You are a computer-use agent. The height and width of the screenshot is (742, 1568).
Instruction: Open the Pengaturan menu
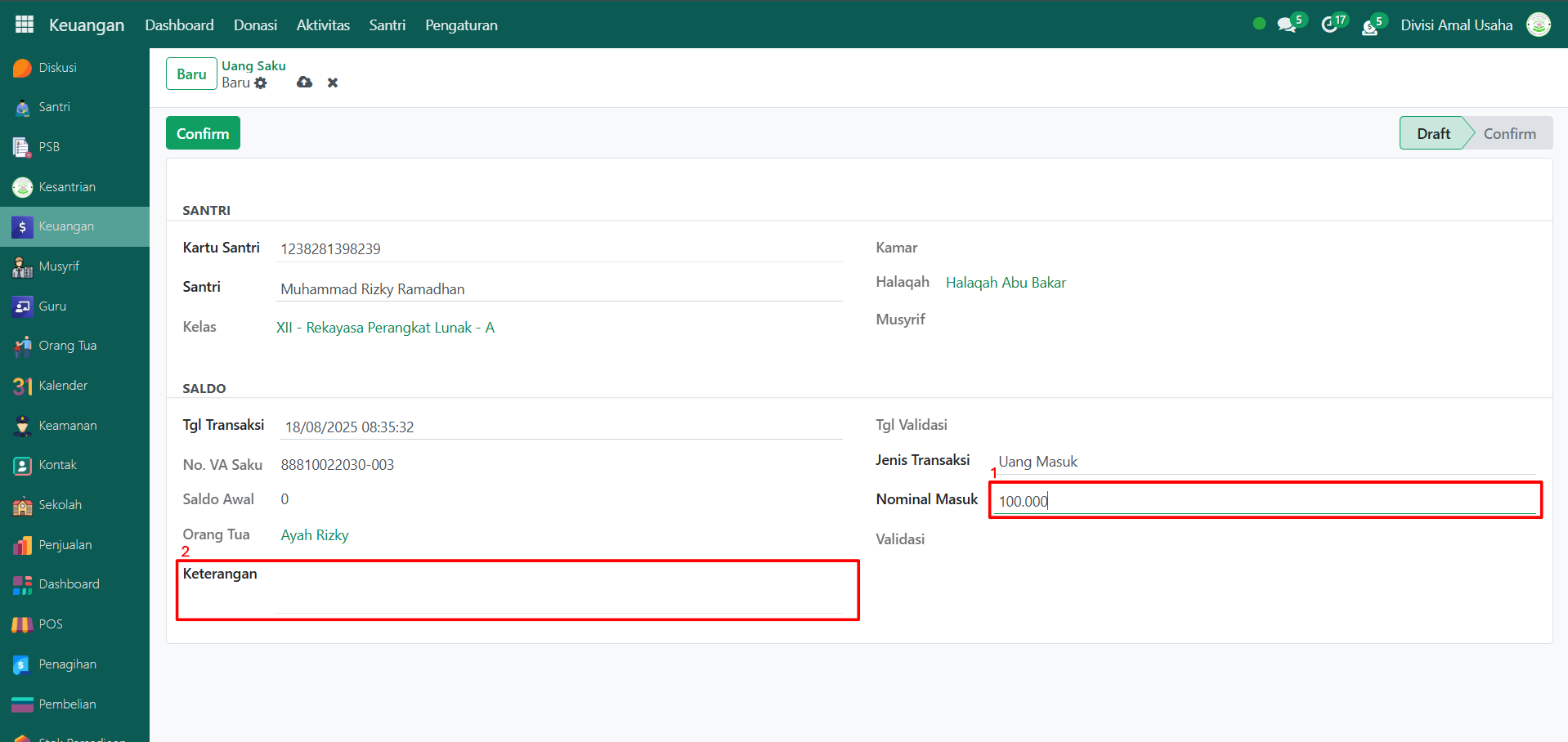pos(461,25)
